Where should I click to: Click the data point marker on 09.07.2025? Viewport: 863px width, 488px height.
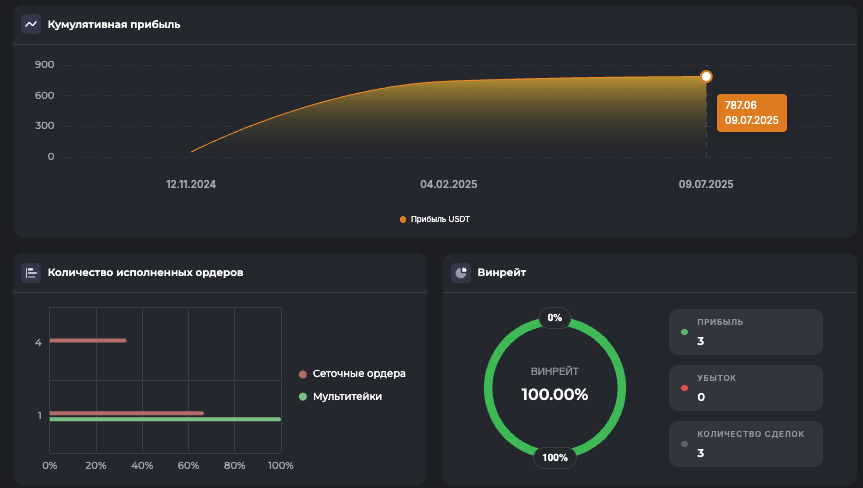[706, 77]
